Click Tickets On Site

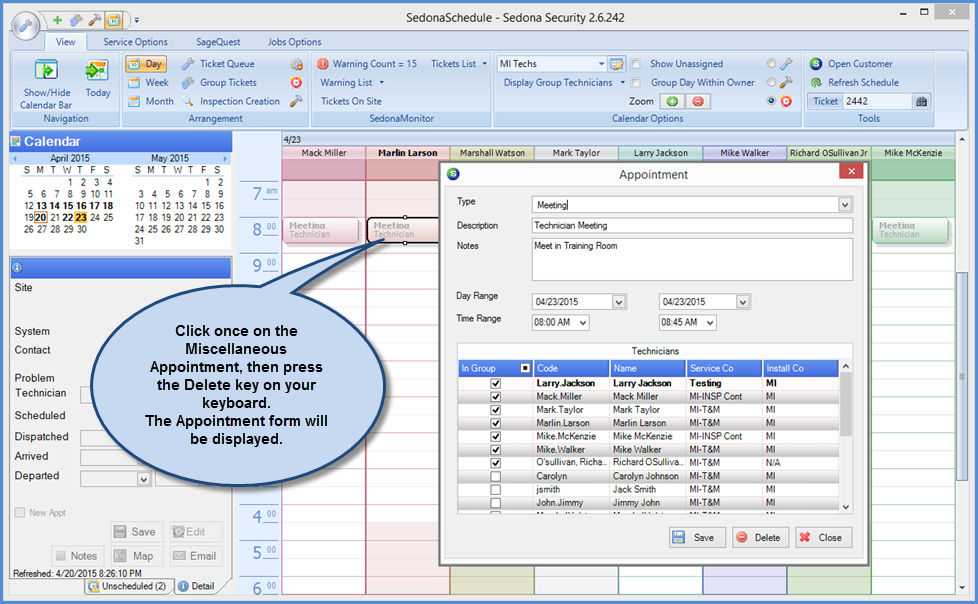[x=351, y=101]
